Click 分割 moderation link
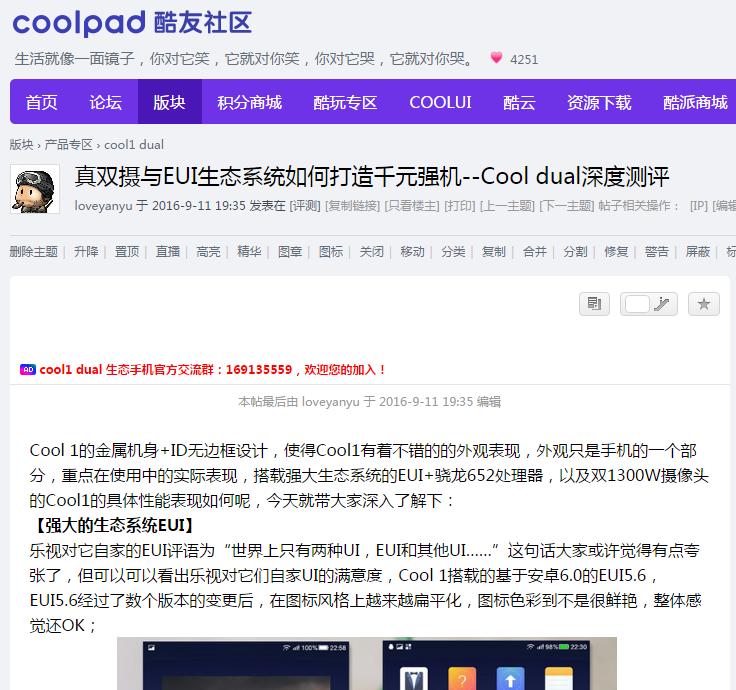Image resolution: width=736 pixels, height=690 pixels. click(x=575, y=252)
